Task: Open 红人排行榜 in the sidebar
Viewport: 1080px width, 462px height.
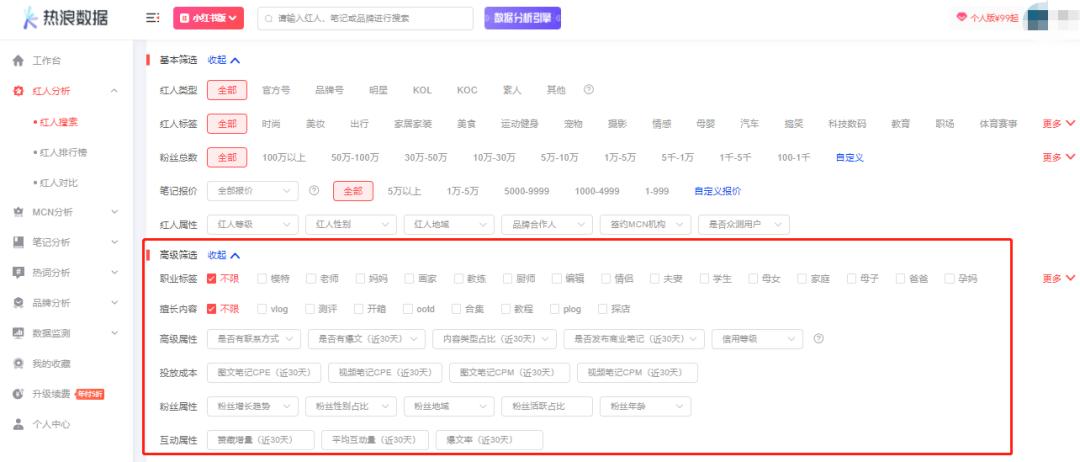Action: 63,152
